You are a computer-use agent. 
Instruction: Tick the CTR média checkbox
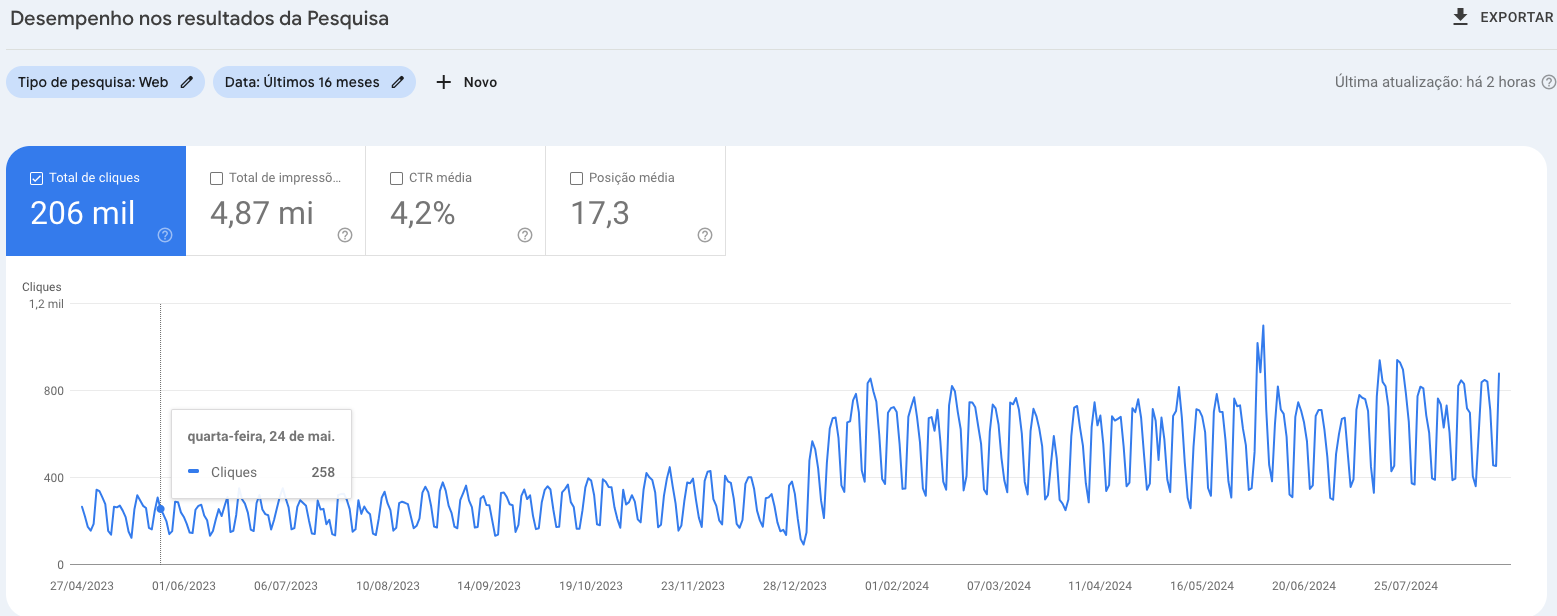click(x=396, y=178)
